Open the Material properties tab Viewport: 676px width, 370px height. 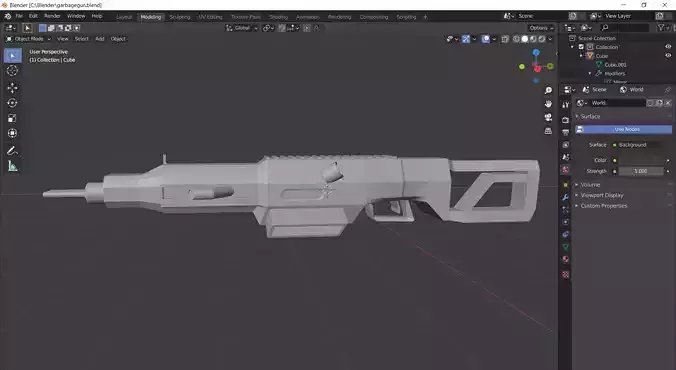click(566, 259)
